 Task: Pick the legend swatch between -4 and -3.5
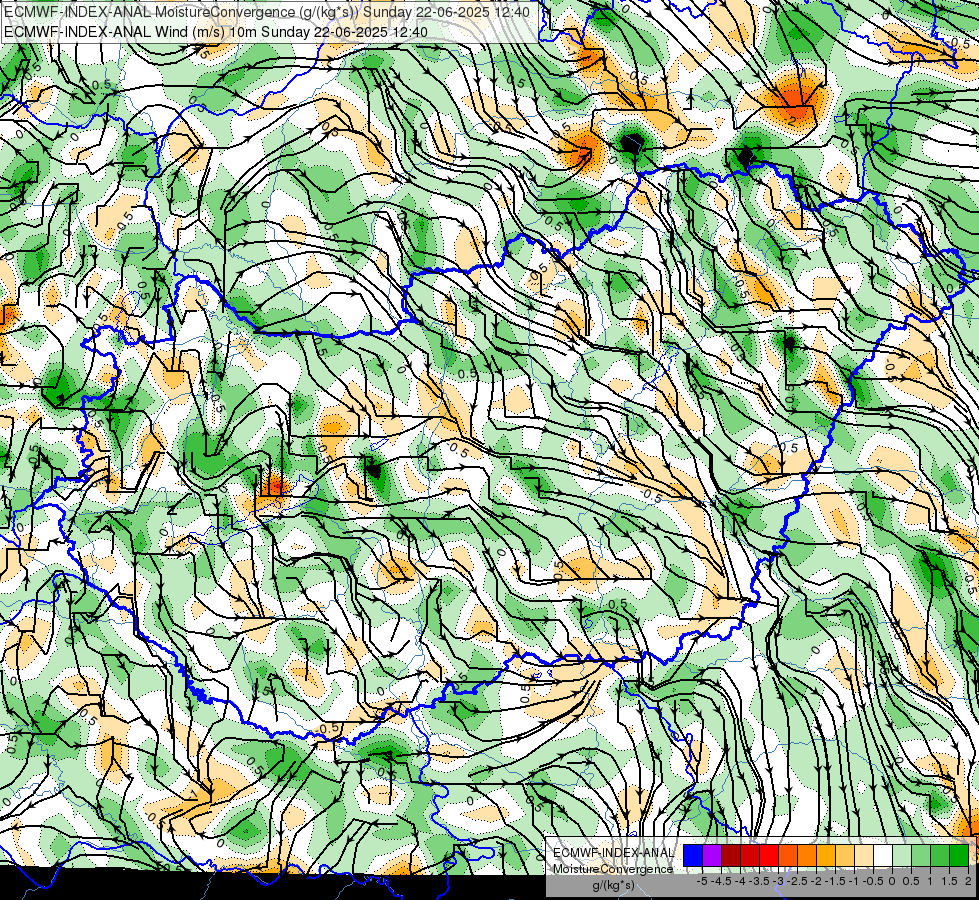[x=750, y=856]
